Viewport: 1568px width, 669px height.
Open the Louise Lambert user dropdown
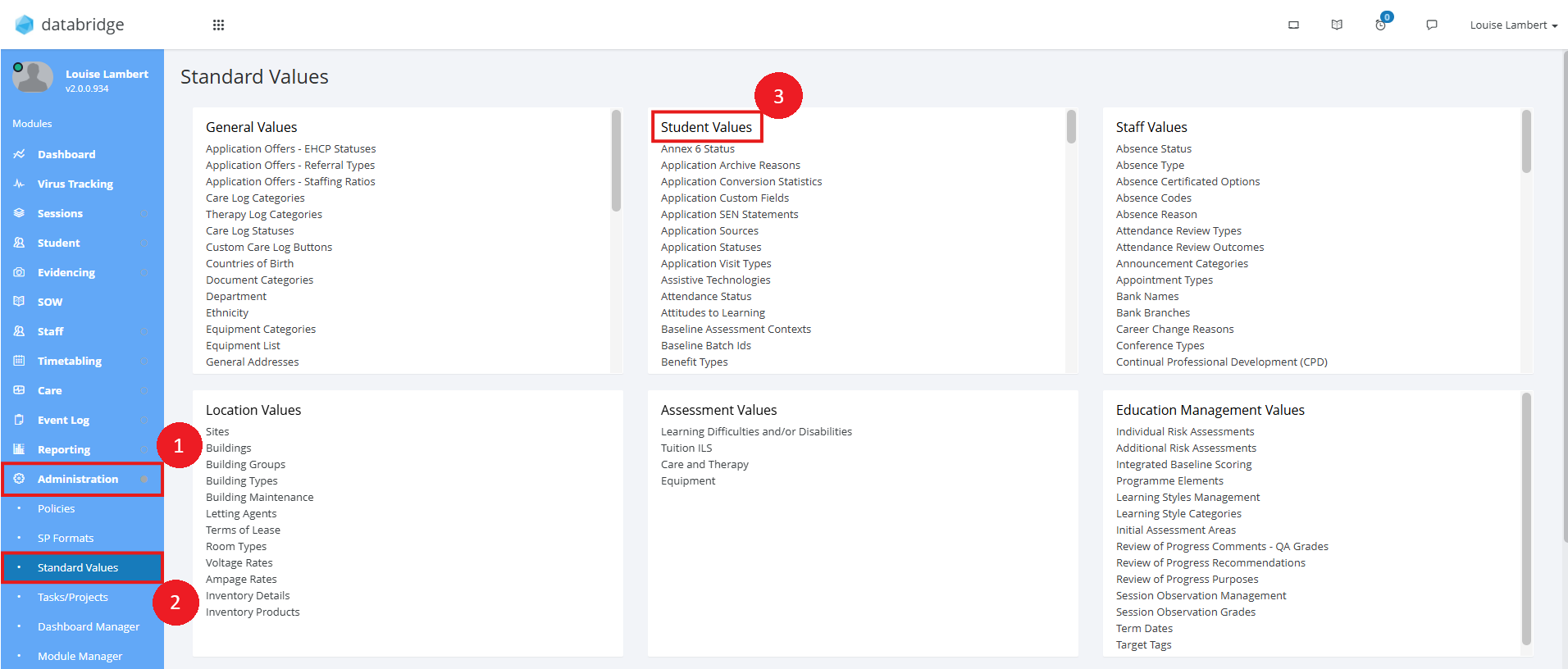pos(1513,25)
